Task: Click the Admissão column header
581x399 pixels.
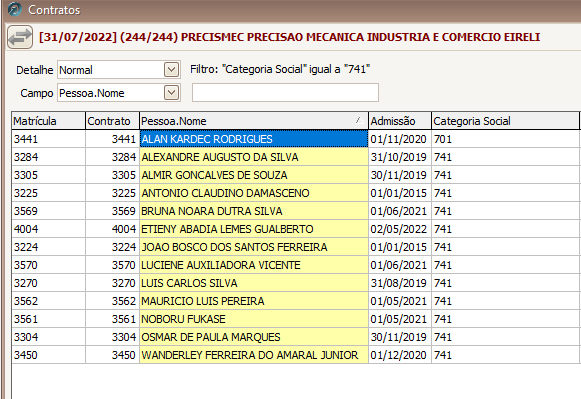Action: (x=400, y=121)
